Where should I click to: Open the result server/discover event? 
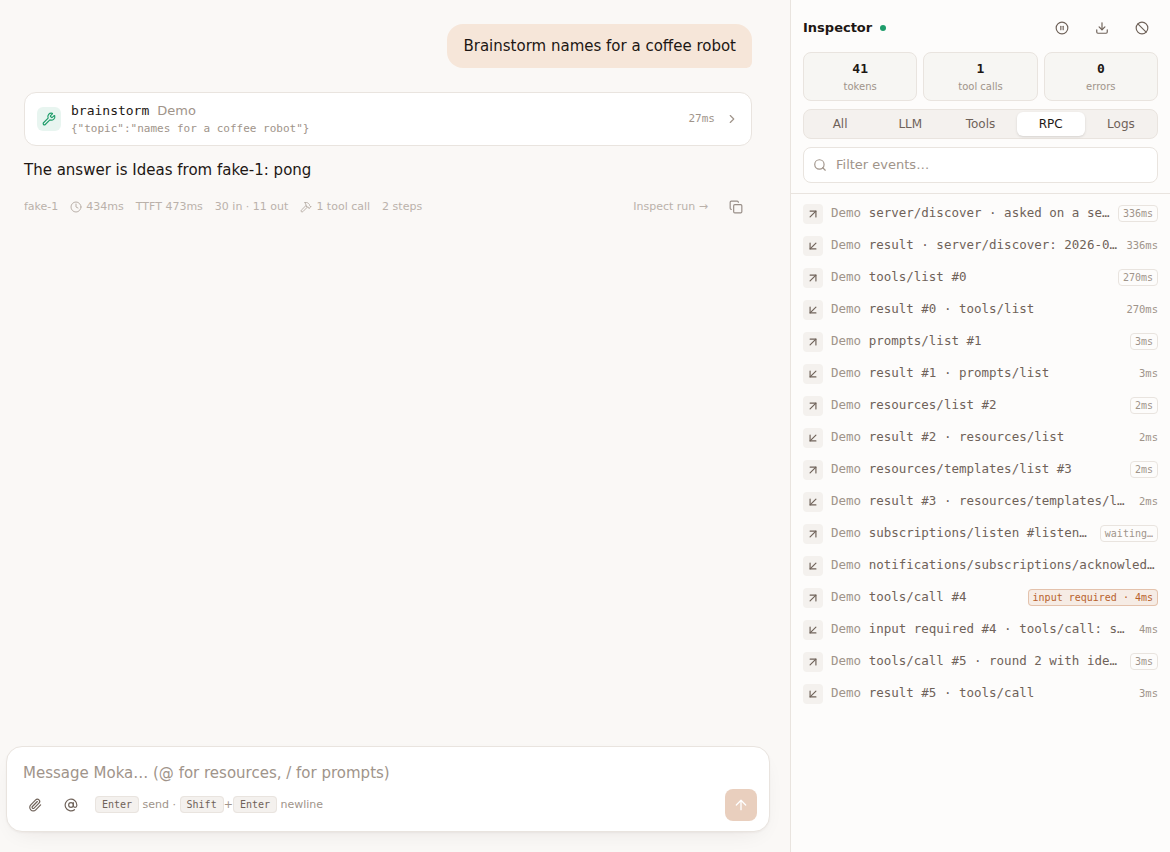coord(980,245)
